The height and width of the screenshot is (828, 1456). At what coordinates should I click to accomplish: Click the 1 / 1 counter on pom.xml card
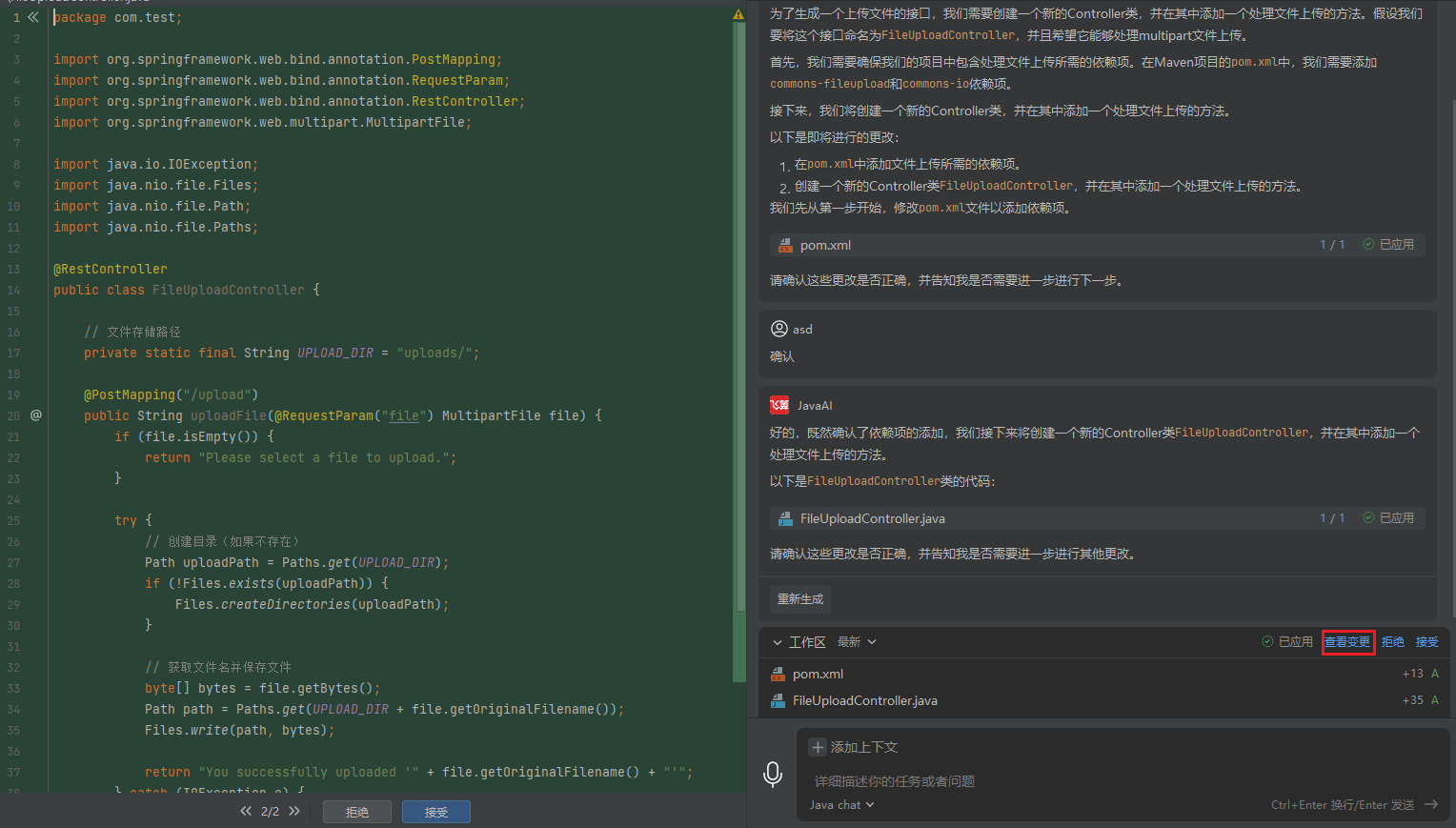[1332, 245]
